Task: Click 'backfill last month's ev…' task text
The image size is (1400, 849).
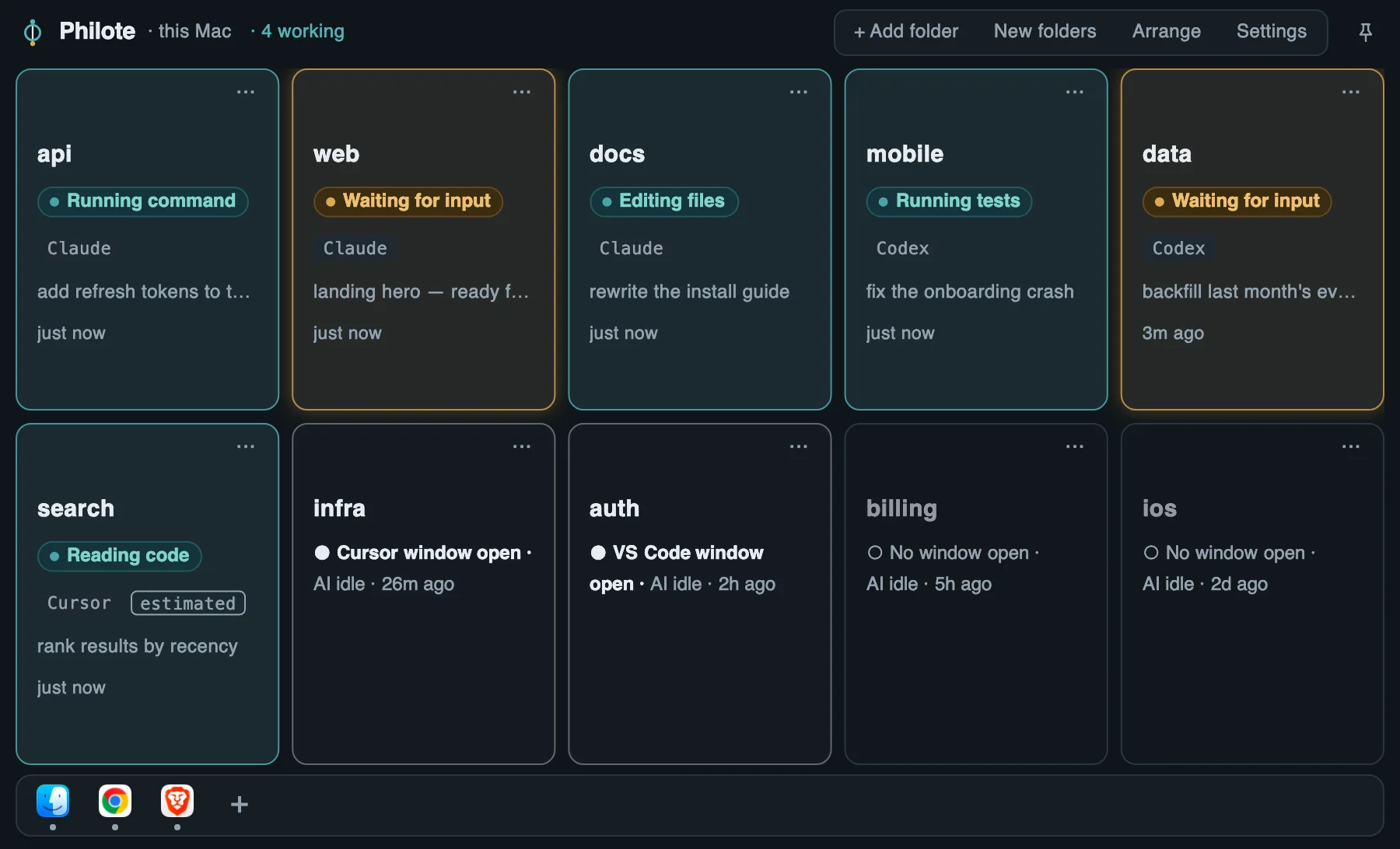Action: tap(1249, 292)
